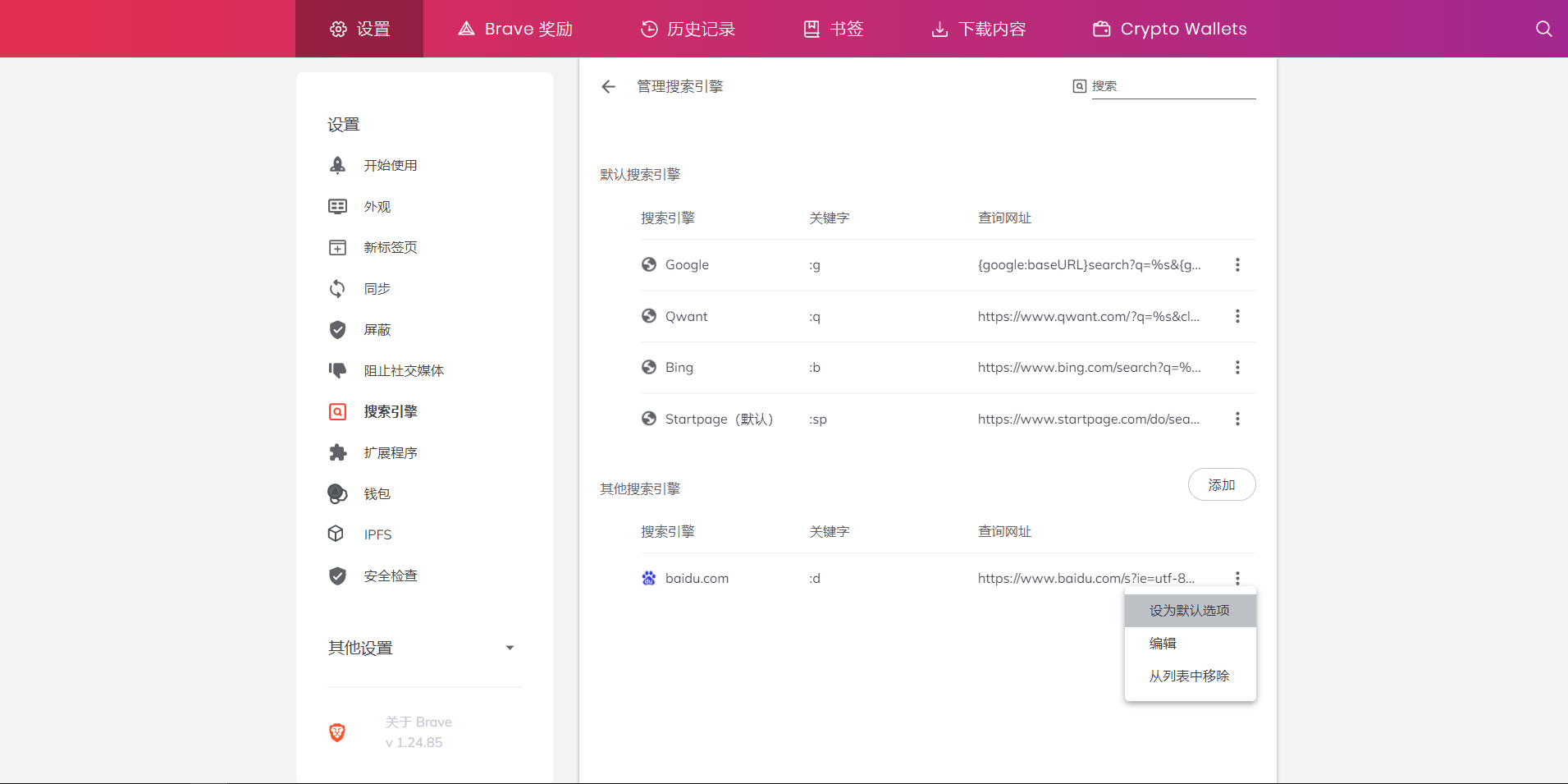Screen dimensions: 1568x784
Task: Click the baidu.com query URL text
Action: point(1086,578)
